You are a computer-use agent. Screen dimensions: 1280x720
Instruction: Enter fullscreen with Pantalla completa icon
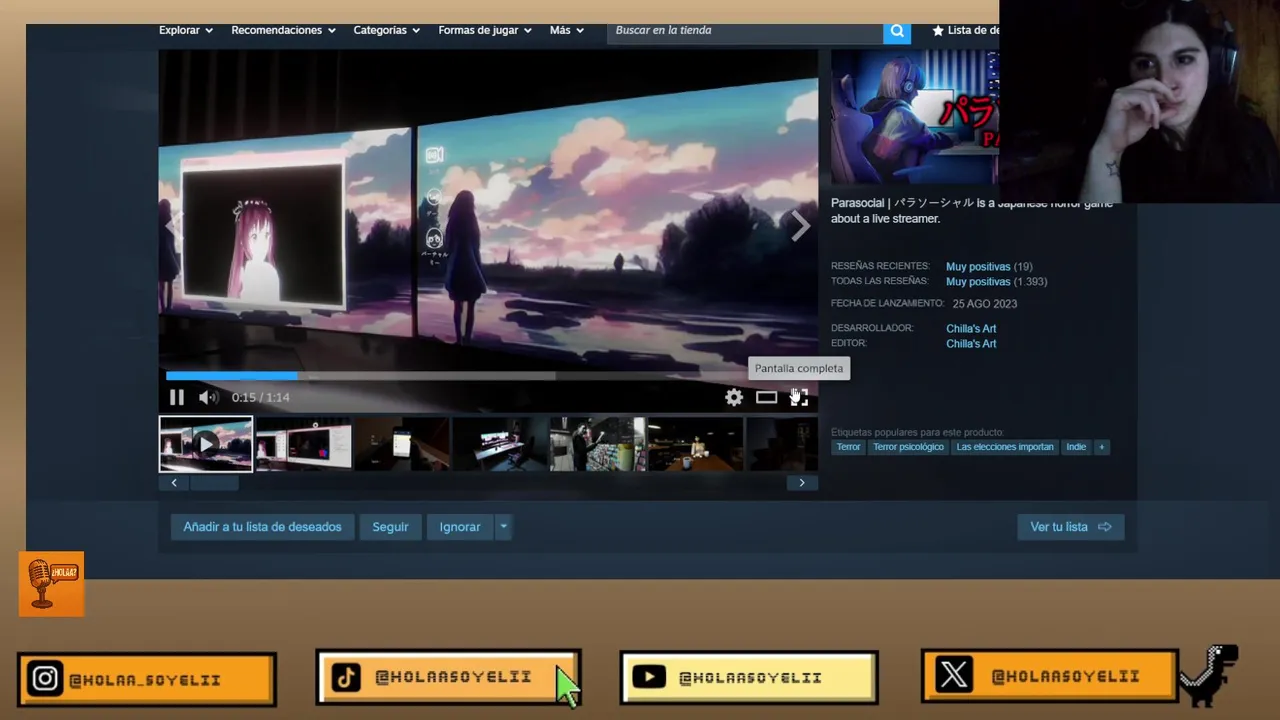click(x=799, y=397)
